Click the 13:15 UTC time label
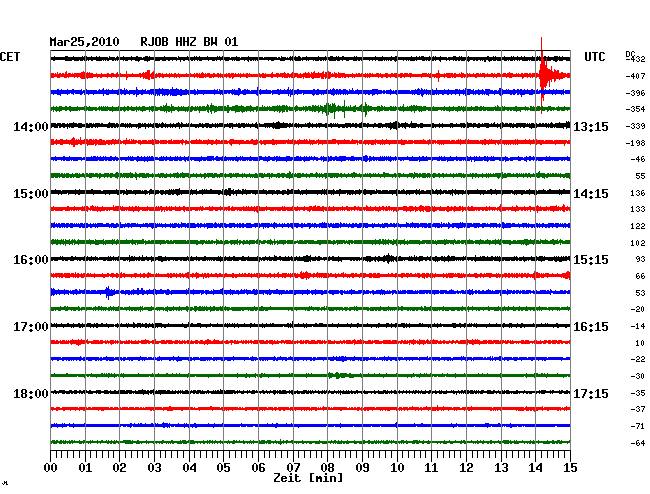Viewport: 650px width, 494px height. pyautogui.click(x=591, y=126)
